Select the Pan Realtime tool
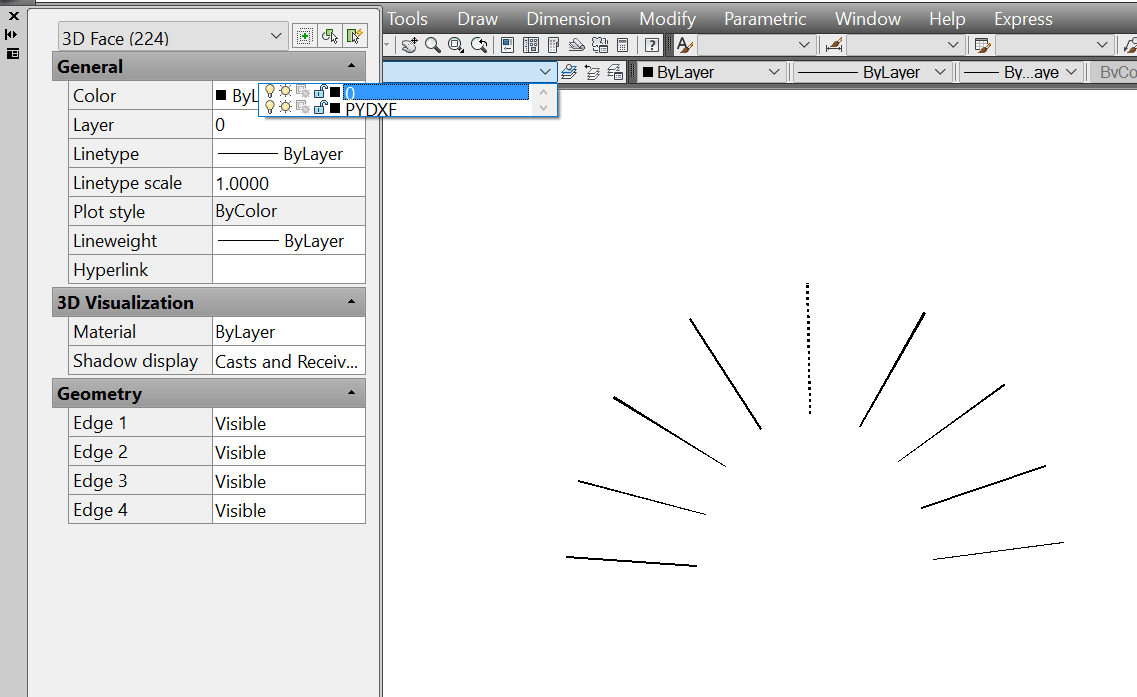The width and height of the screenshot is (1137, 697). (409, 45)
